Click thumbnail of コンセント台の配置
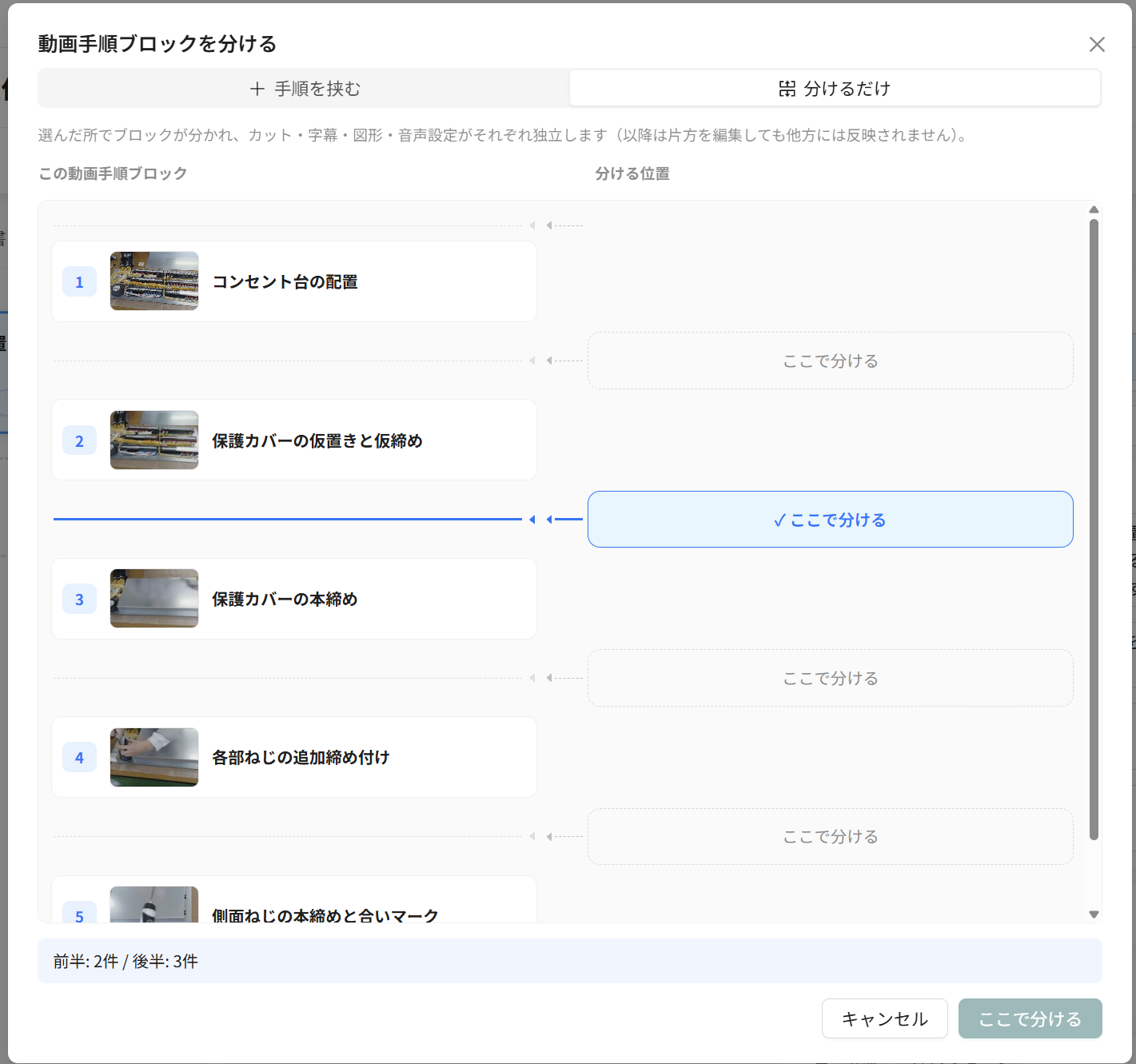Image resolution: width=1136 pixels, height=1064 pixels. point(154,281)
